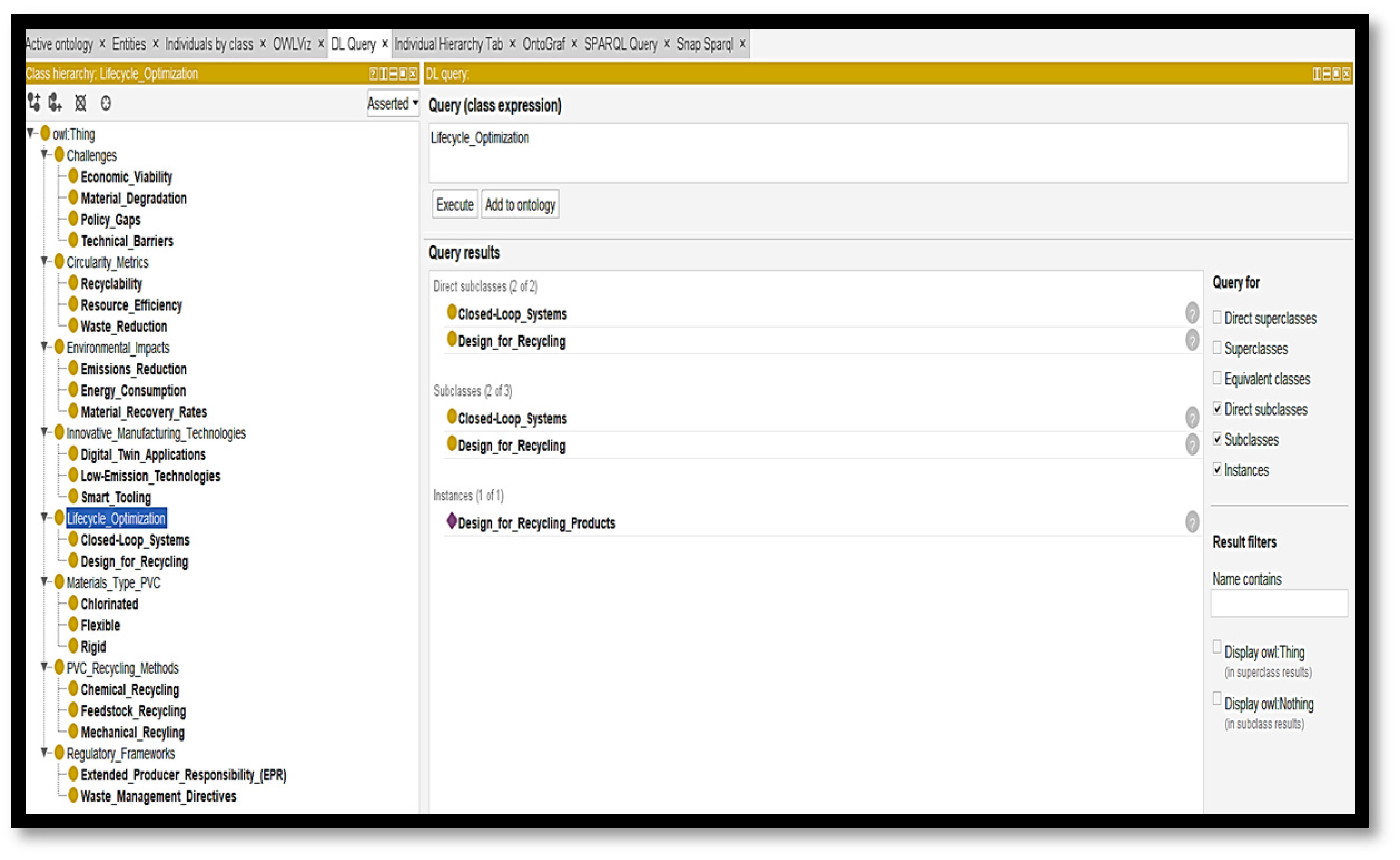Click the Add subclass icon
The image size is (1400, 860).
[34, 103]
